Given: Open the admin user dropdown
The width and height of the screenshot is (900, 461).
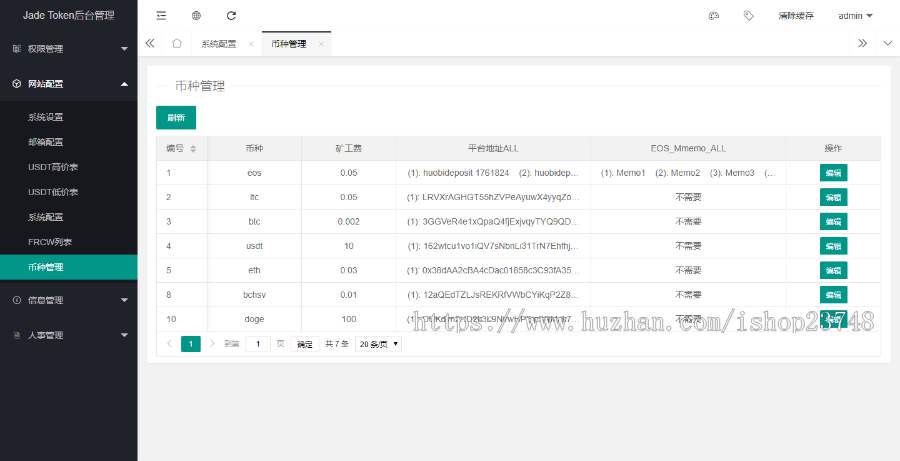Looking at the screenshot, I should pyautogui.click(x=855, y=16).
